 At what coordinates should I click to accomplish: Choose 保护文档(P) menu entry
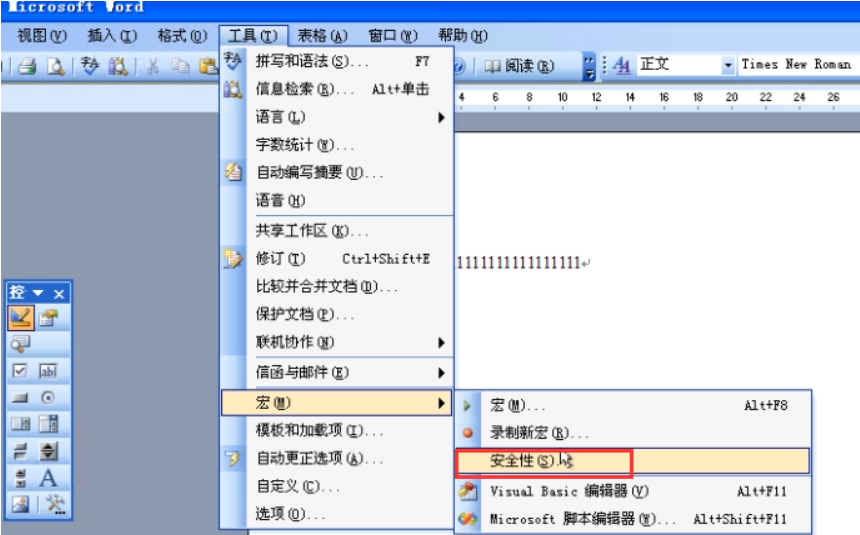337,314
